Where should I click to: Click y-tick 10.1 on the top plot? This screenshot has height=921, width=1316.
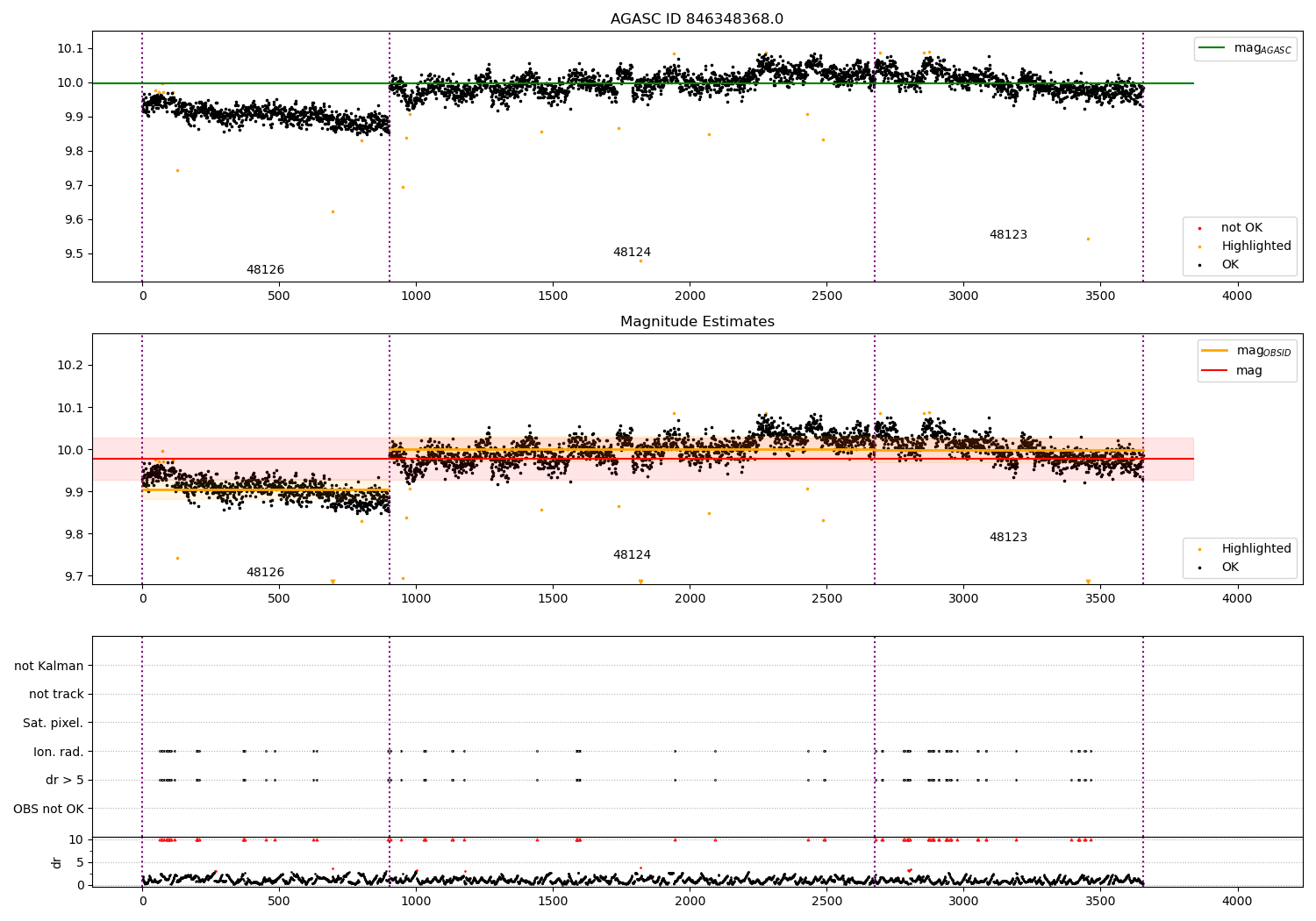coord(71,48)
